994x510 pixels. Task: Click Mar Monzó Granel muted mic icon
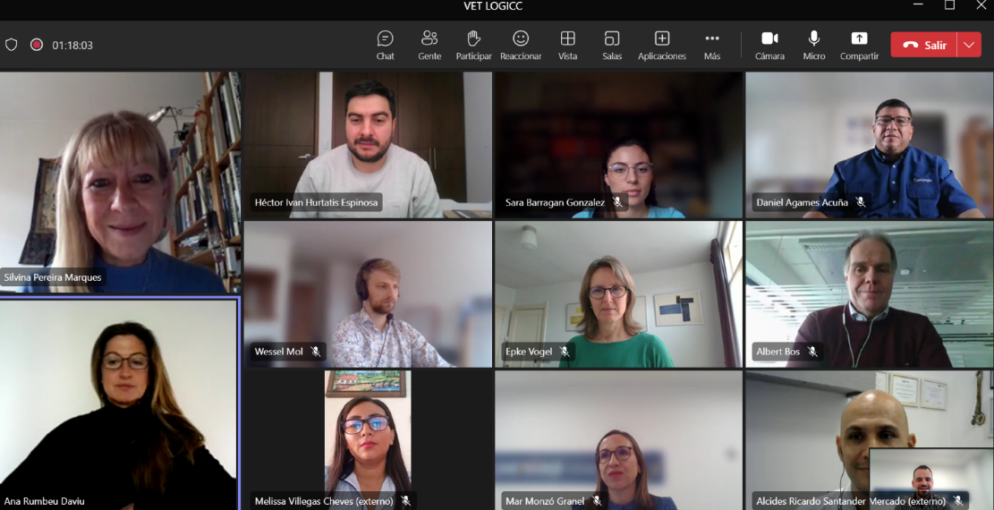[596, 501]
